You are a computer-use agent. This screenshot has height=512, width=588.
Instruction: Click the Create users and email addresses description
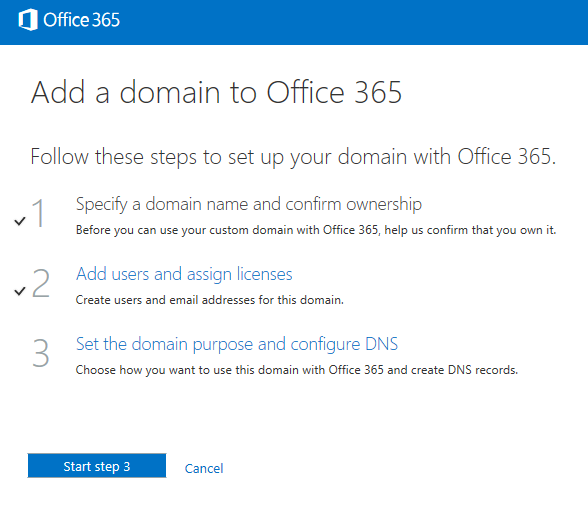tap(210, 300)
